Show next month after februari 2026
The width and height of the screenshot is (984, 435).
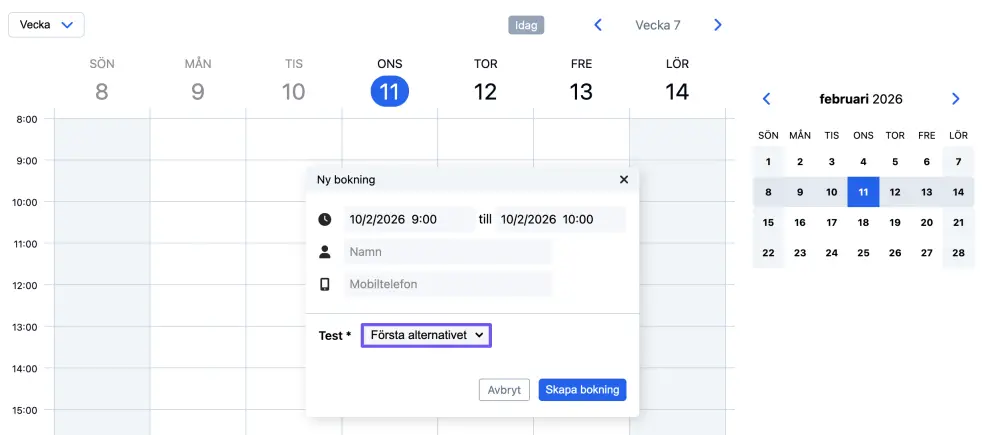coord(955,99)
